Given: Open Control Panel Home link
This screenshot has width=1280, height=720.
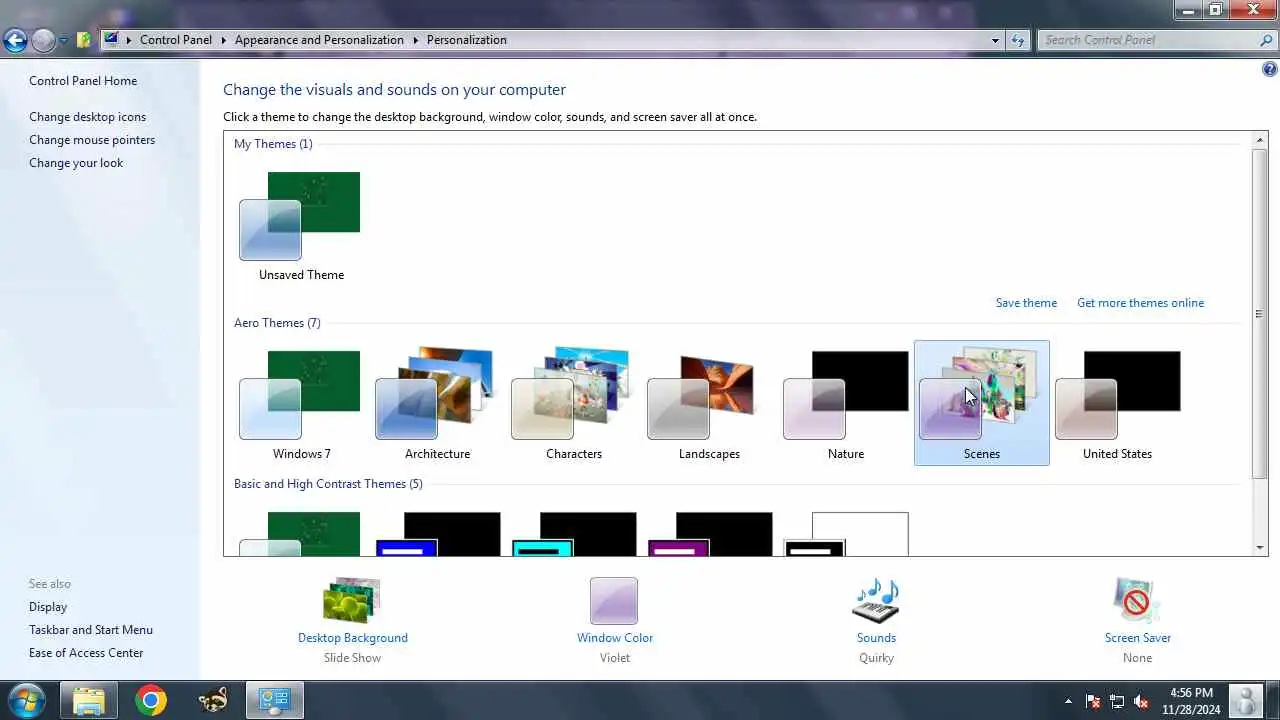Looking at the screenshot, I should point(83,81).
